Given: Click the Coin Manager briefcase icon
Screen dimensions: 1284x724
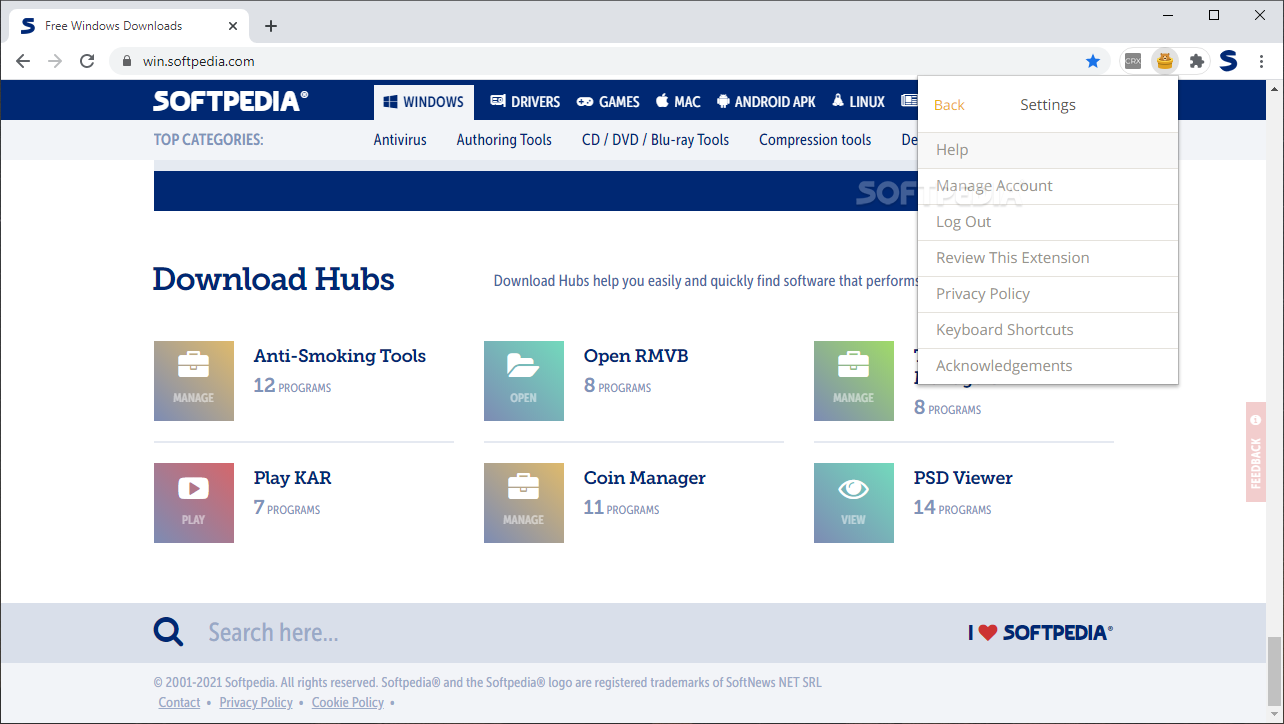Looking at the screenshot, I should (524, 503).
